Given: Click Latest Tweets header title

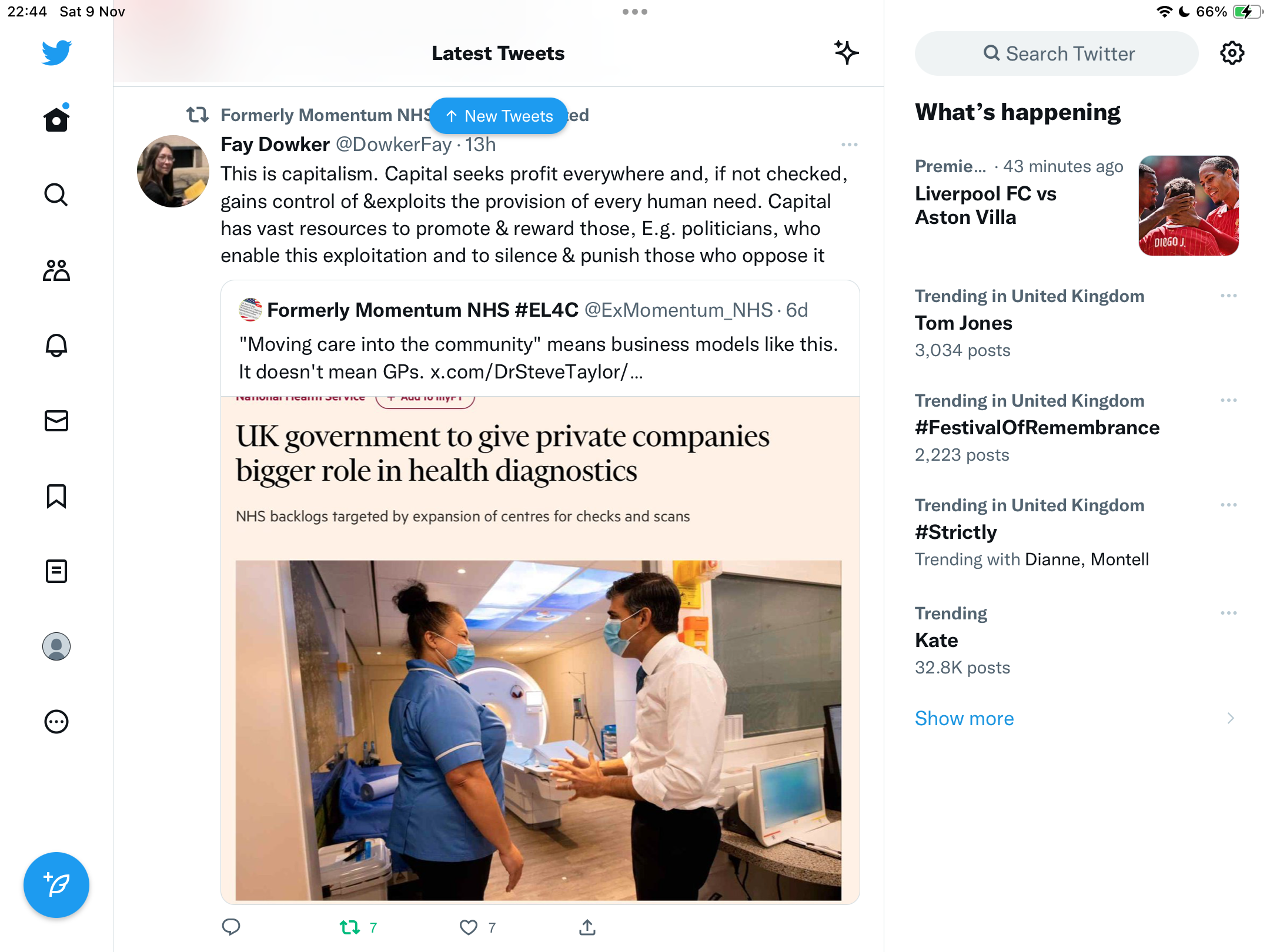Looking at the screenshot, I should coord(498,53).
